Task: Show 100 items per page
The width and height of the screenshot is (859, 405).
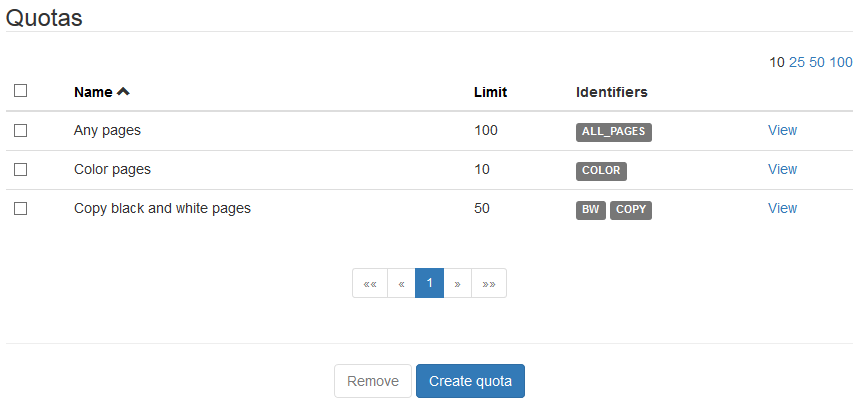Action: (x=841, y=62)
